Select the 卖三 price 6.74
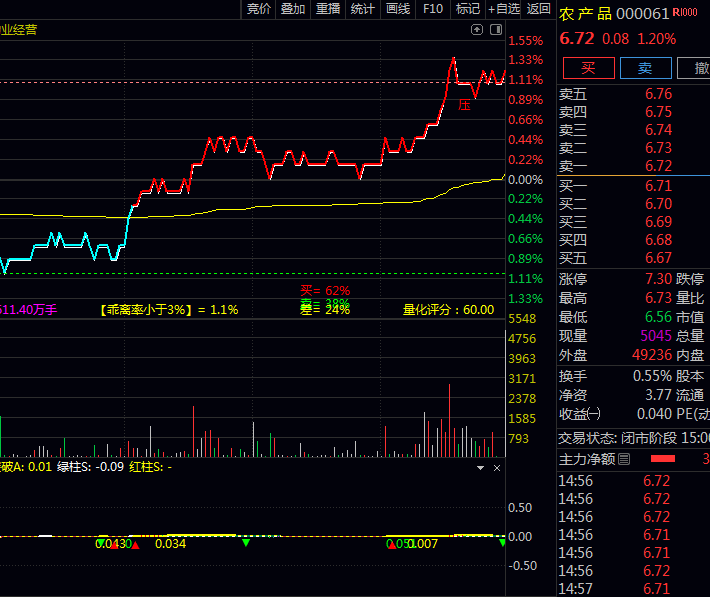Viewport: 710px width, 597px height. pos(658,130)
